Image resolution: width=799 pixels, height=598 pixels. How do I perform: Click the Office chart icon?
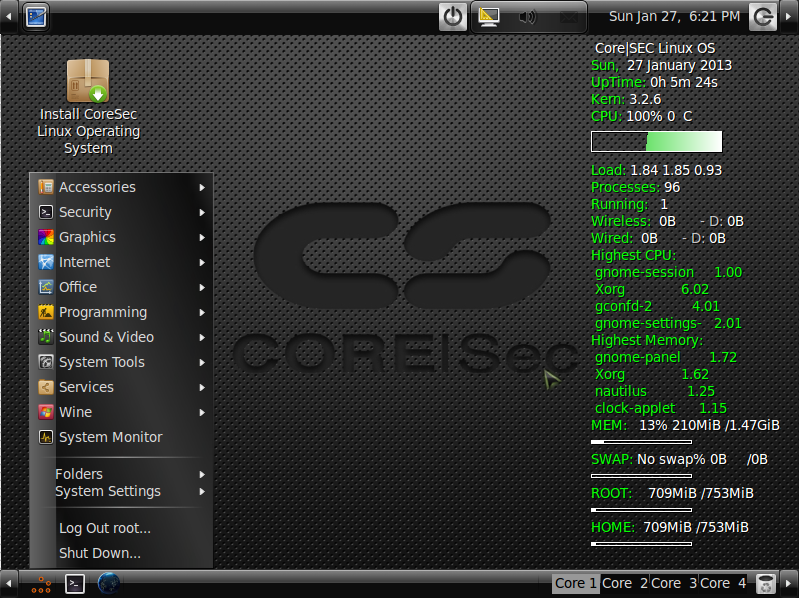pyautogui.click(x=46, y=287)
